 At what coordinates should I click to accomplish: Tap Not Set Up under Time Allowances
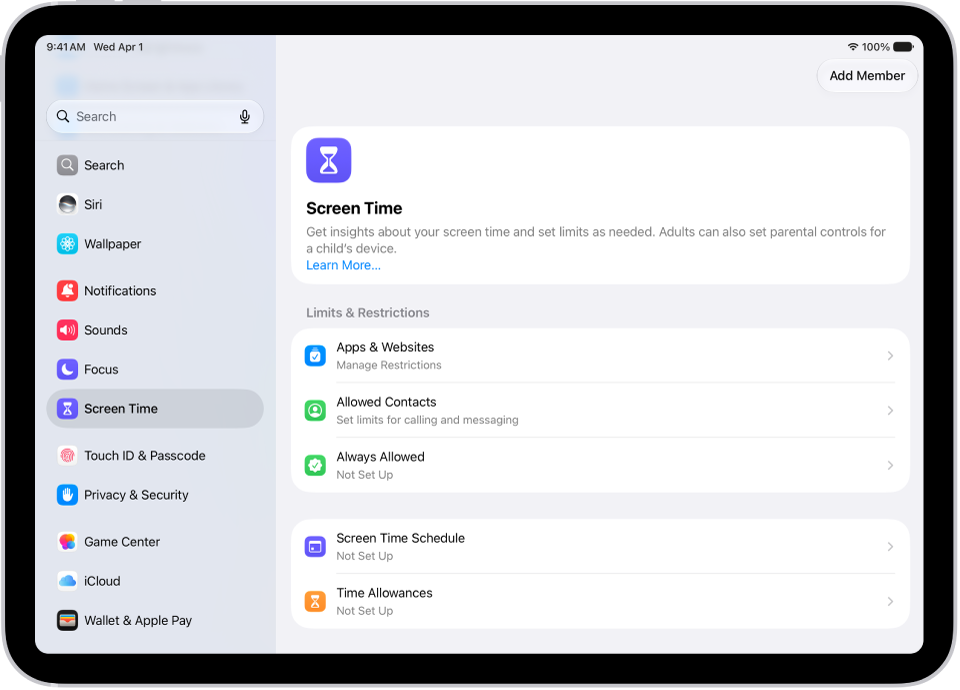coord(365,610)
